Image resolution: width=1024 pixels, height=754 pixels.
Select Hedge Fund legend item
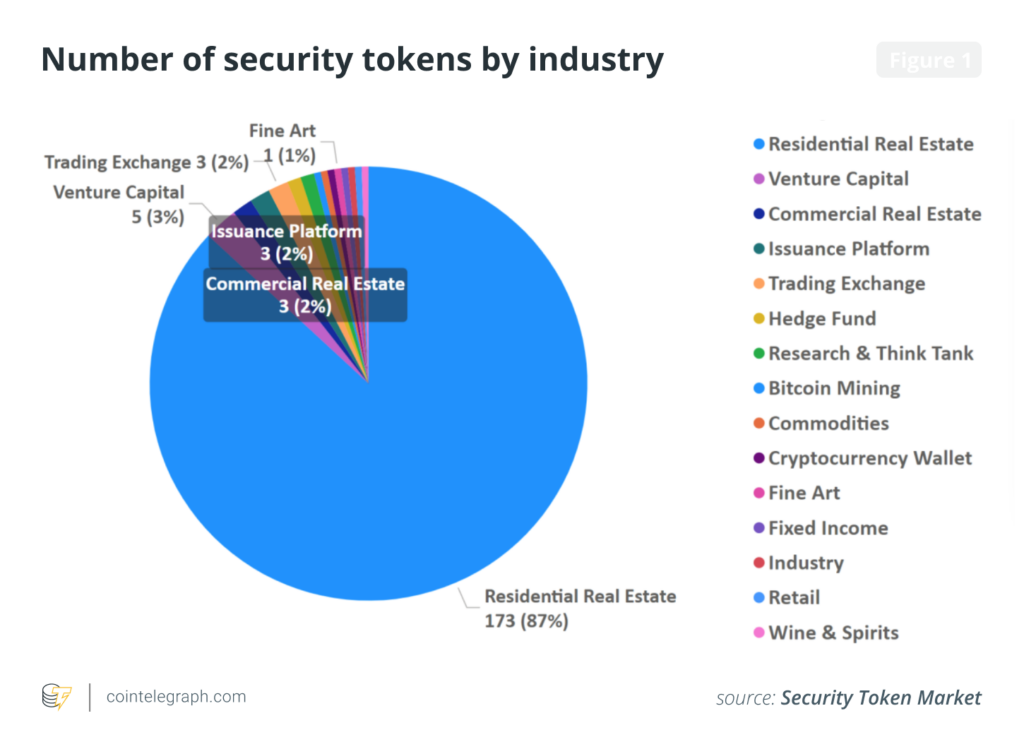tap(814, 319)
